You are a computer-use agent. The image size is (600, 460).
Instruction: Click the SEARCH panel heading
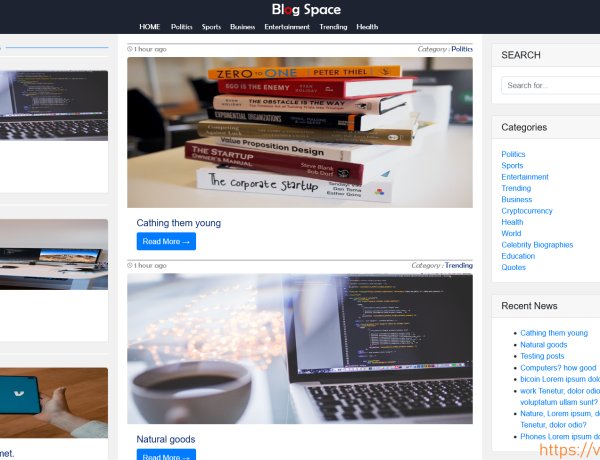[x=521, y=55]
